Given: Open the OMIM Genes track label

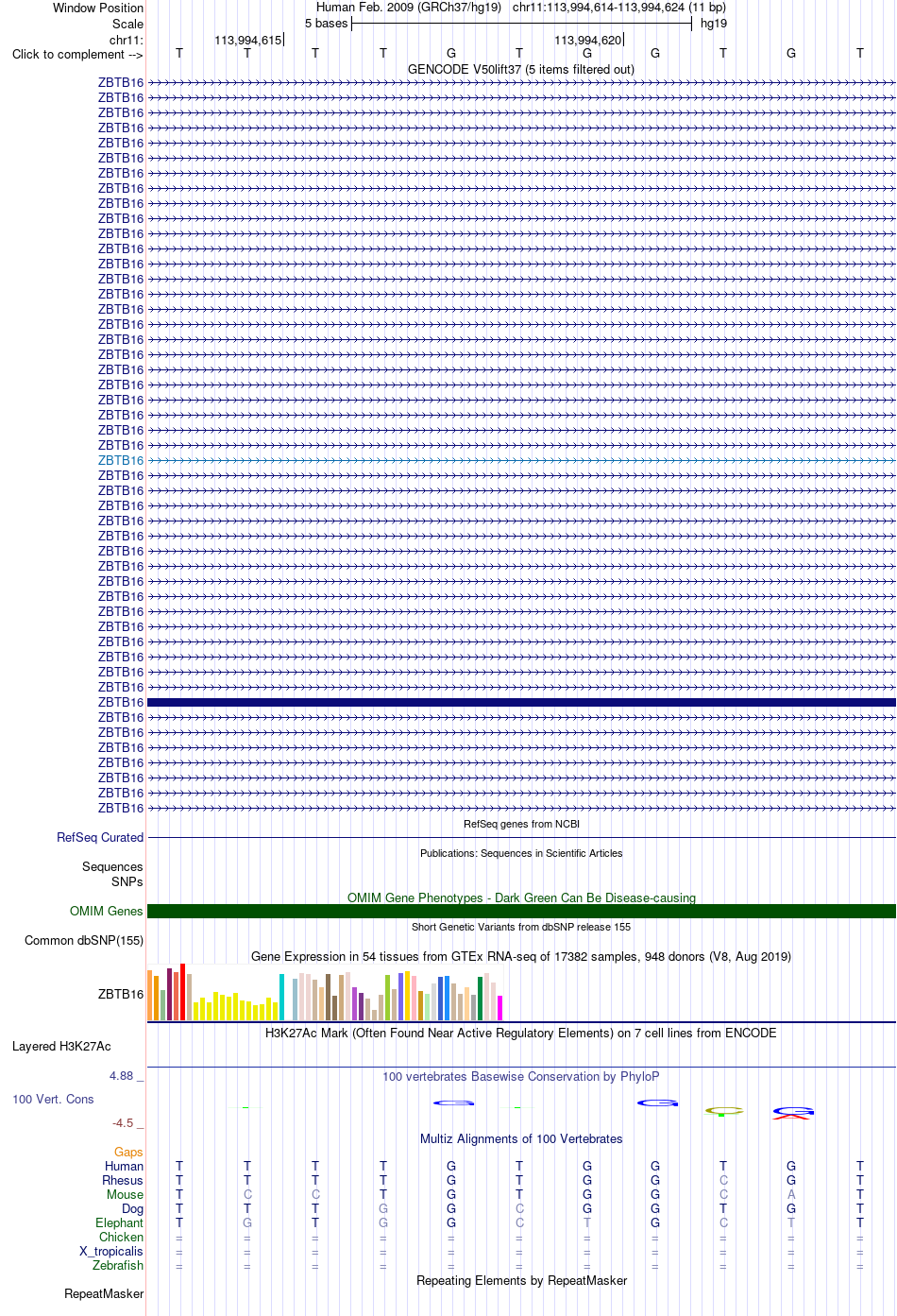Looking at the screenshot, I should coord(107,911).
